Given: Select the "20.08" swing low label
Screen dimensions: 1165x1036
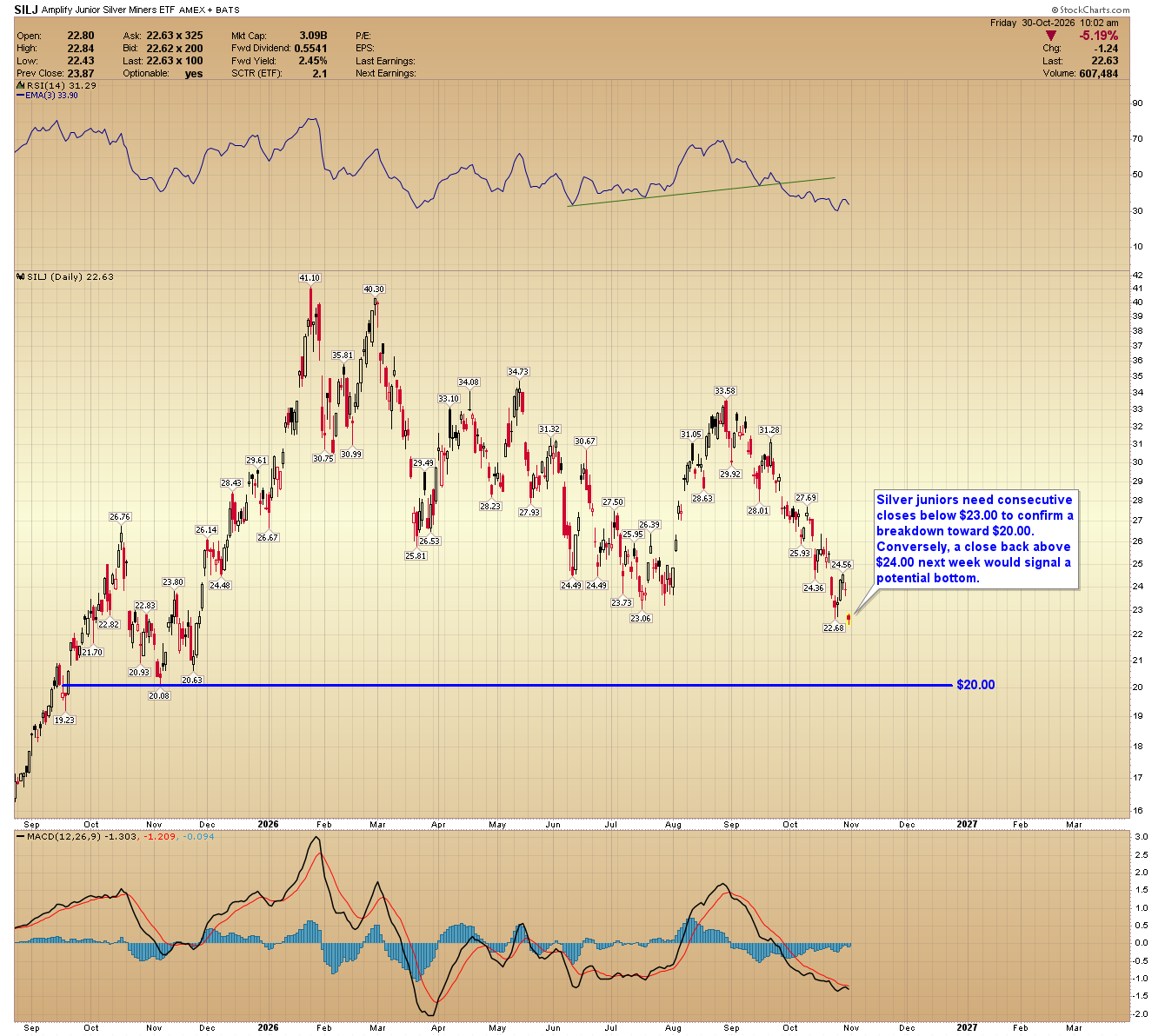Looking at the screenshot, I should [x=159, y=696].
